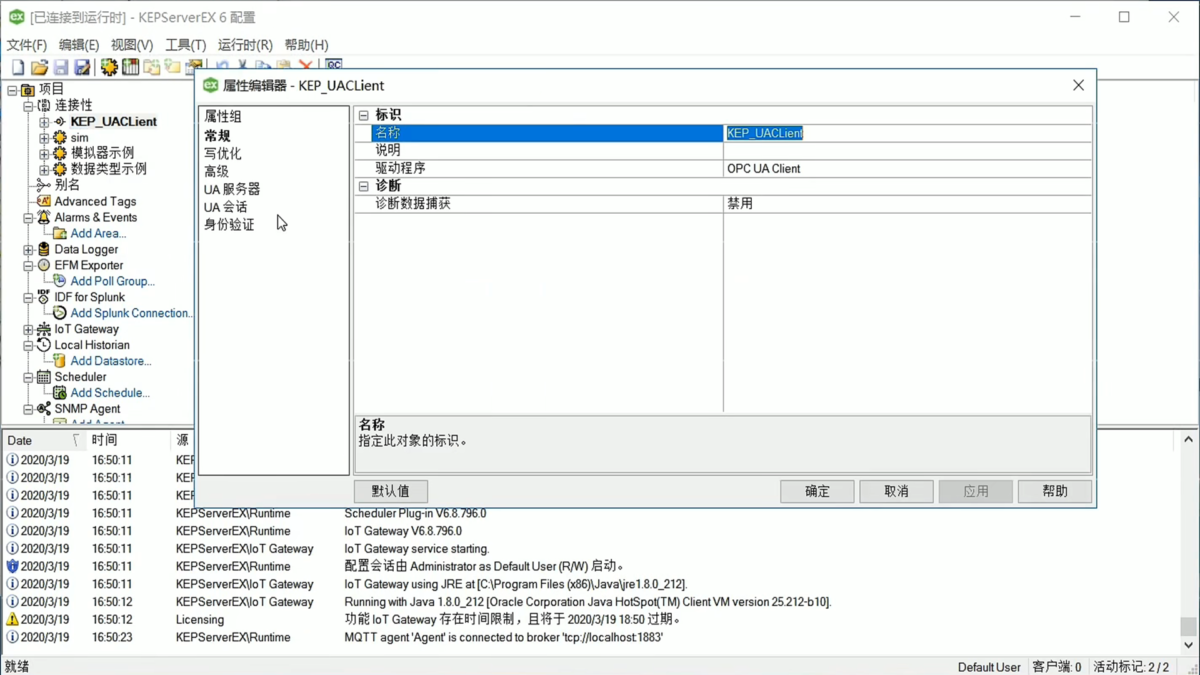Select the 写优化 property group
1200x675 pixels.
click(x=223, y=154)
